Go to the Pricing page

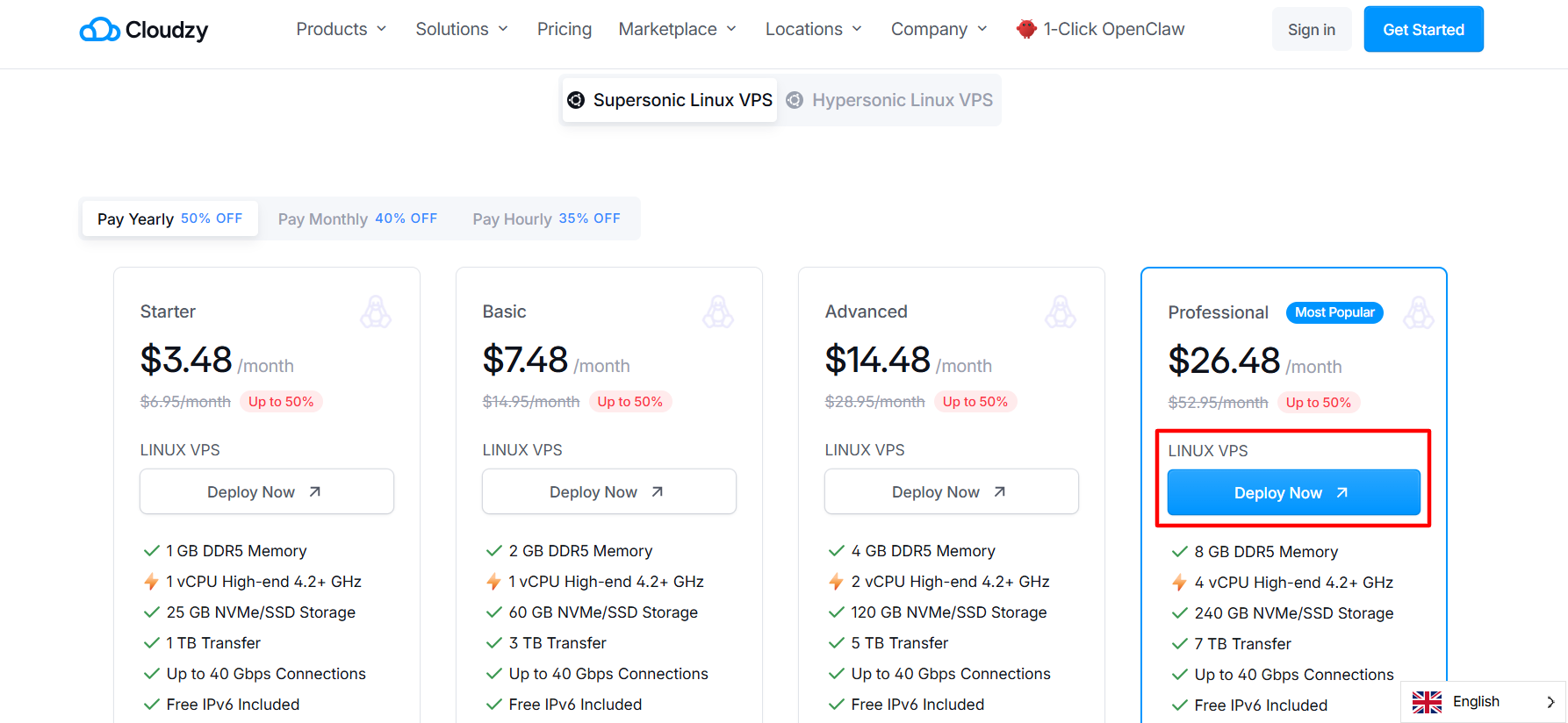pyautogui.click(x=565, y=29)
